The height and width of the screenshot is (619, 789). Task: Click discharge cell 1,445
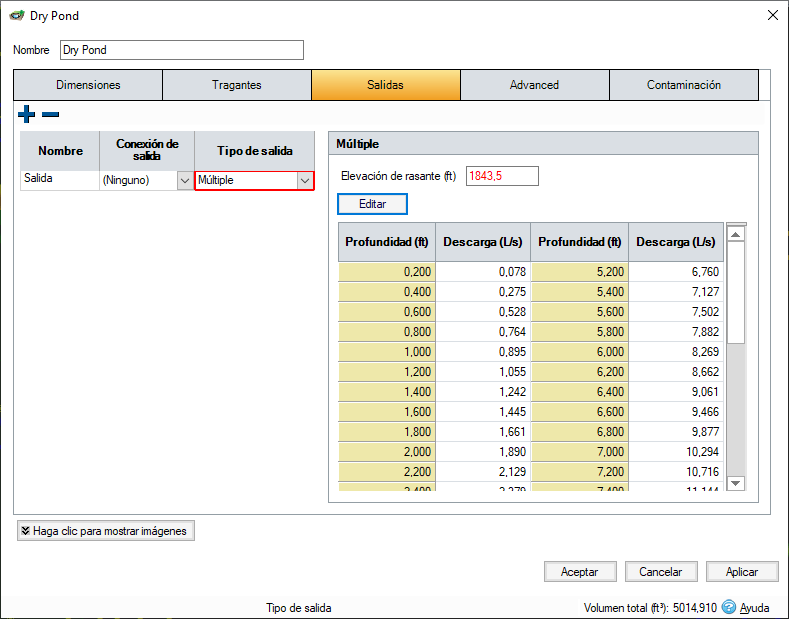coord(483,412)
